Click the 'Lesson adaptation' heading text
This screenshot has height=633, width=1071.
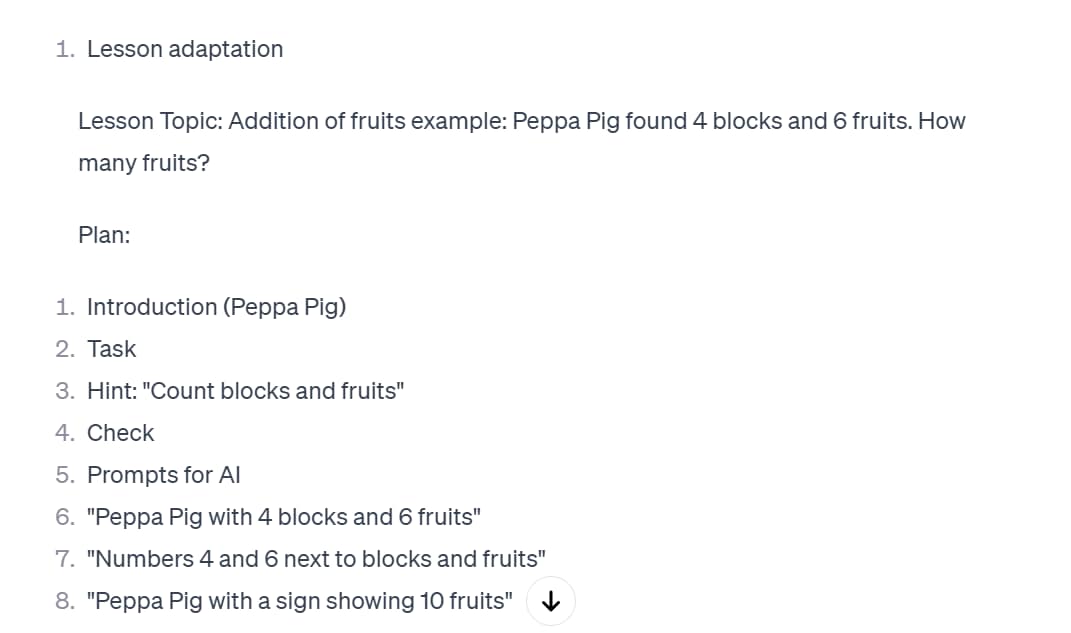click(x=185, y=49)
